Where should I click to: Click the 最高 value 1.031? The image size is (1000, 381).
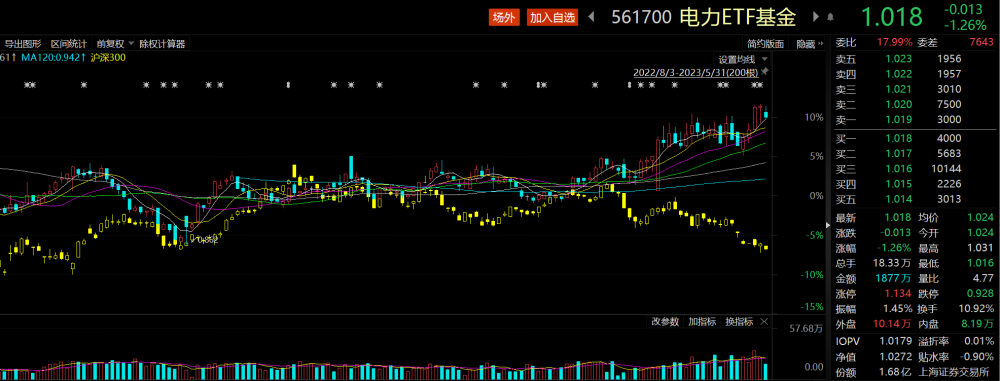980,248
